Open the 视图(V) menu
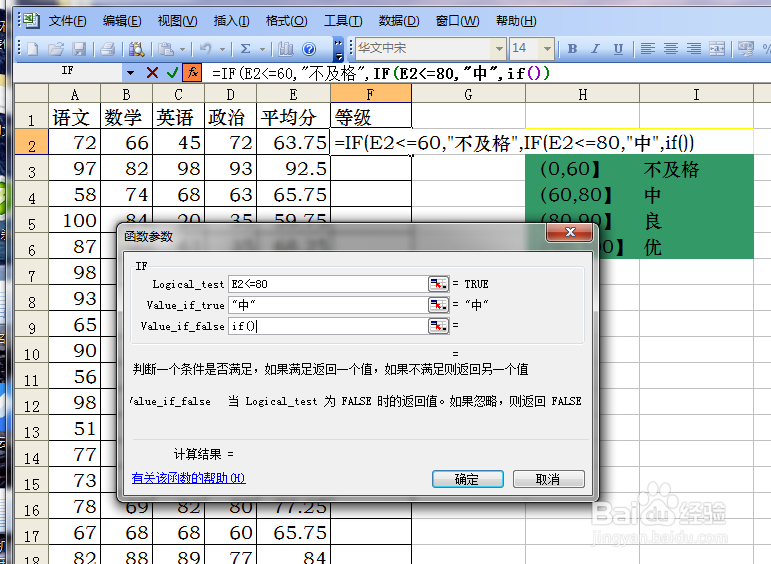The height and width of the screenshot is (564, 771). [178, 21]
